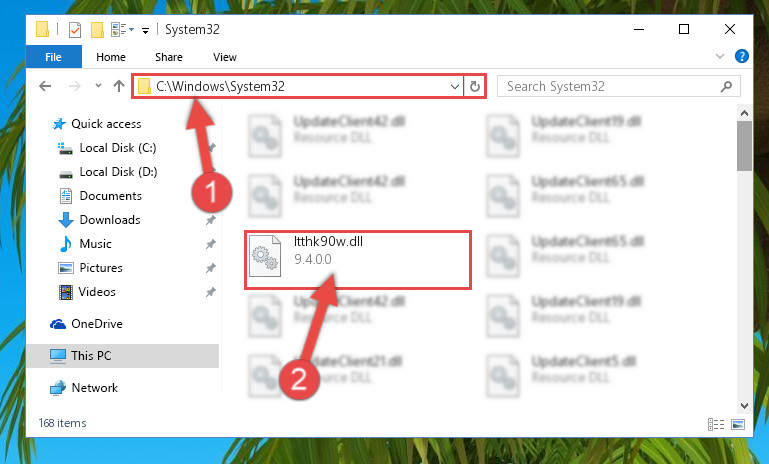
Task: Expand the ribbon with the chevron
Action: click(x=719, y=56)
